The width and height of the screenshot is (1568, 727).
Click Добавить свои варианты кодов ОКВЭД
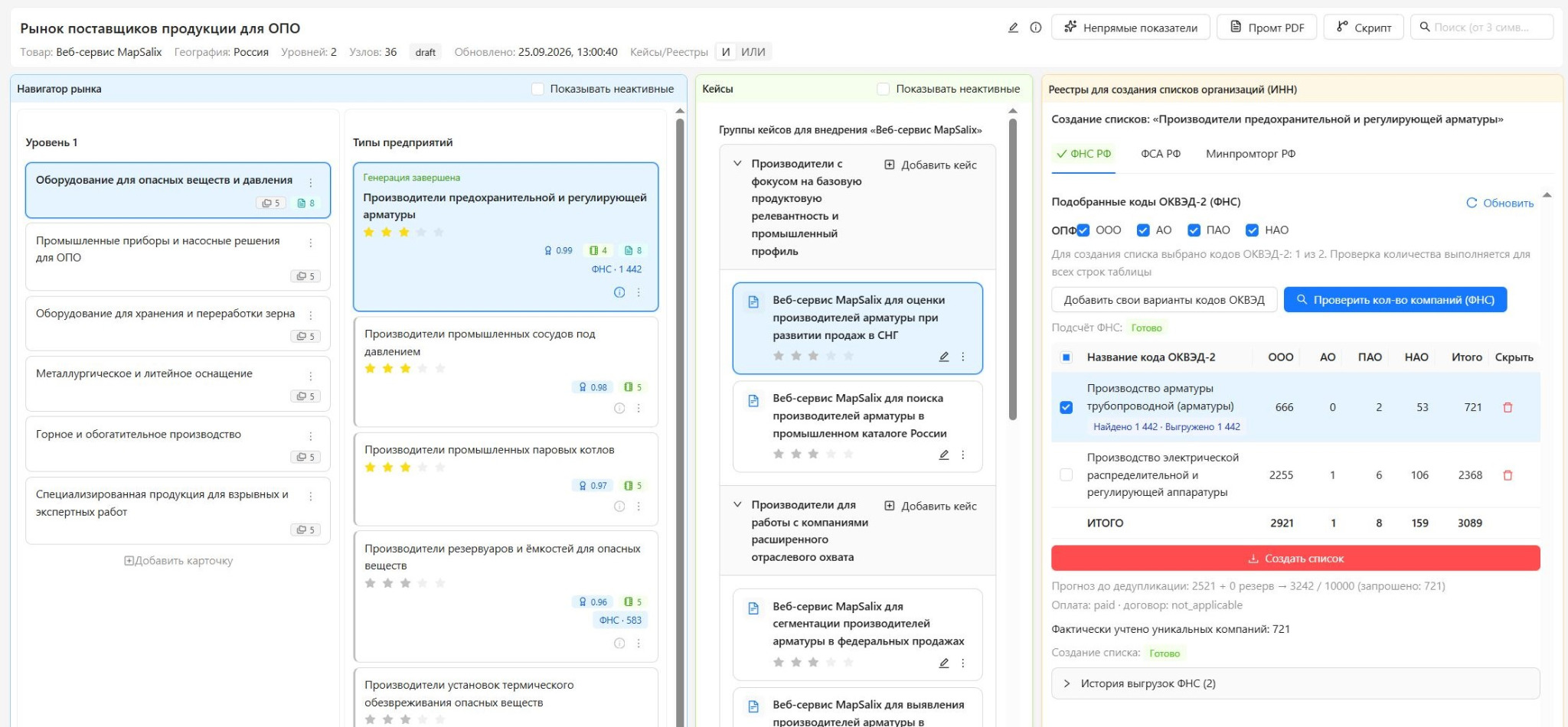pyautogui.click(x=1164, y=300)
